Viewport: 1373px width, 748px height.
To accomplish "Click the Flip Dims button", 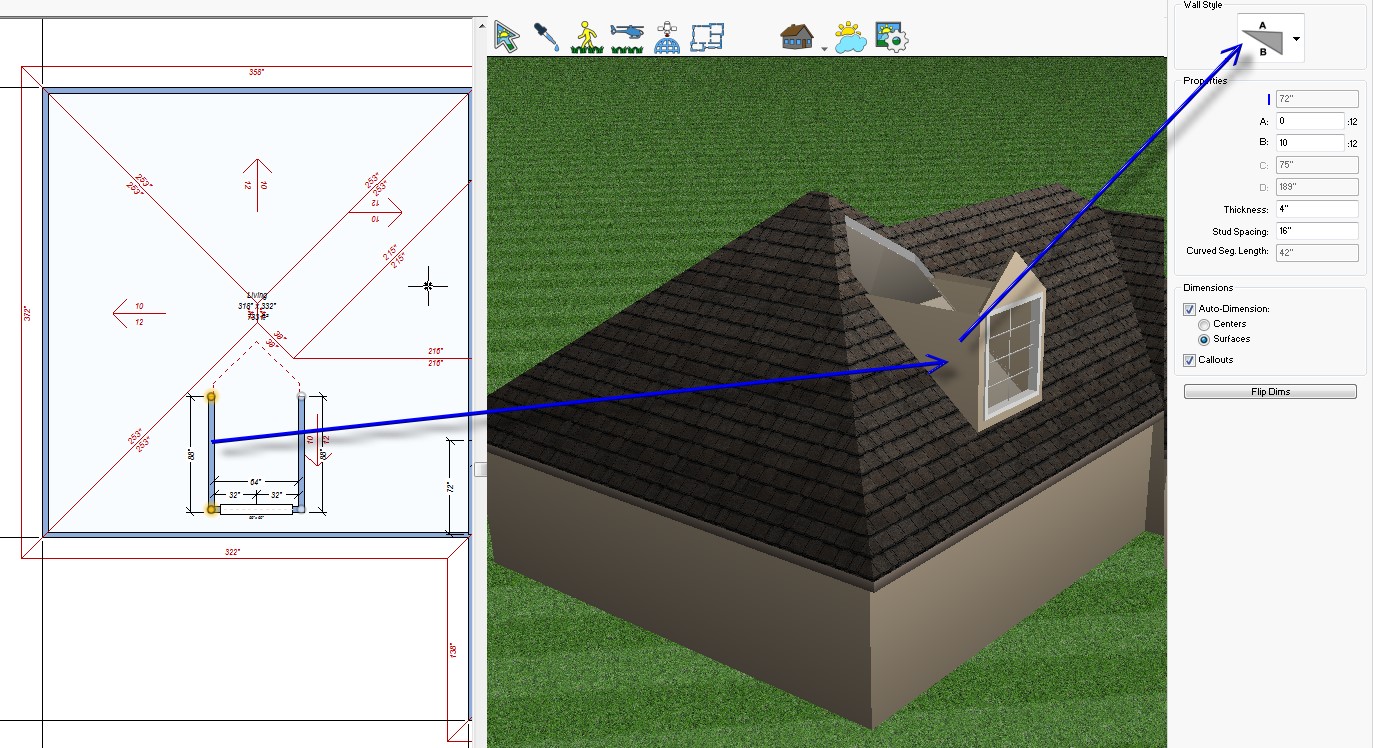I will click(x=1270, y=392).
